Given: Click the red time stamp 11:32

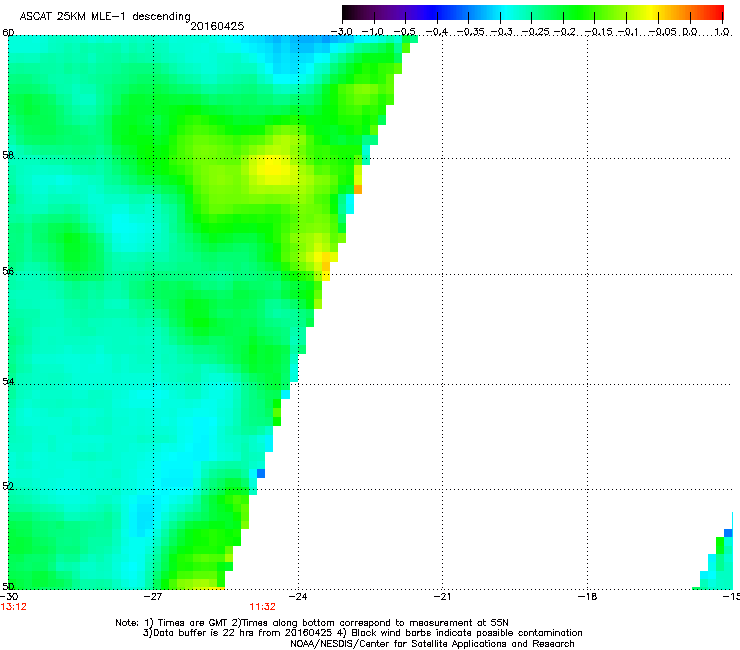Looking at the screenshot, I should (262, 607).
